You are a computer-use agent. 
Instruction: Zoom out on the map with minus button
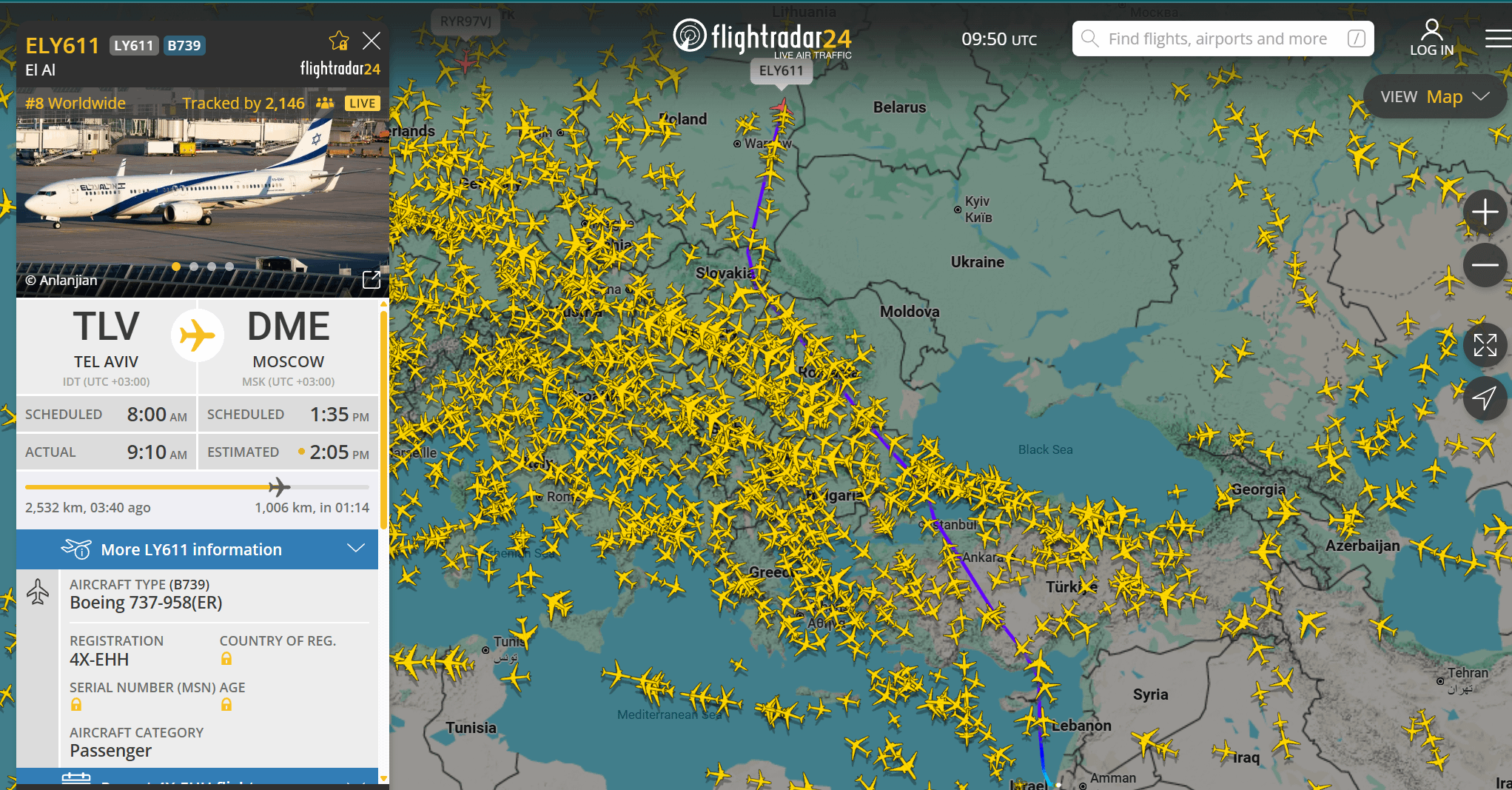tap(1485, 265)
